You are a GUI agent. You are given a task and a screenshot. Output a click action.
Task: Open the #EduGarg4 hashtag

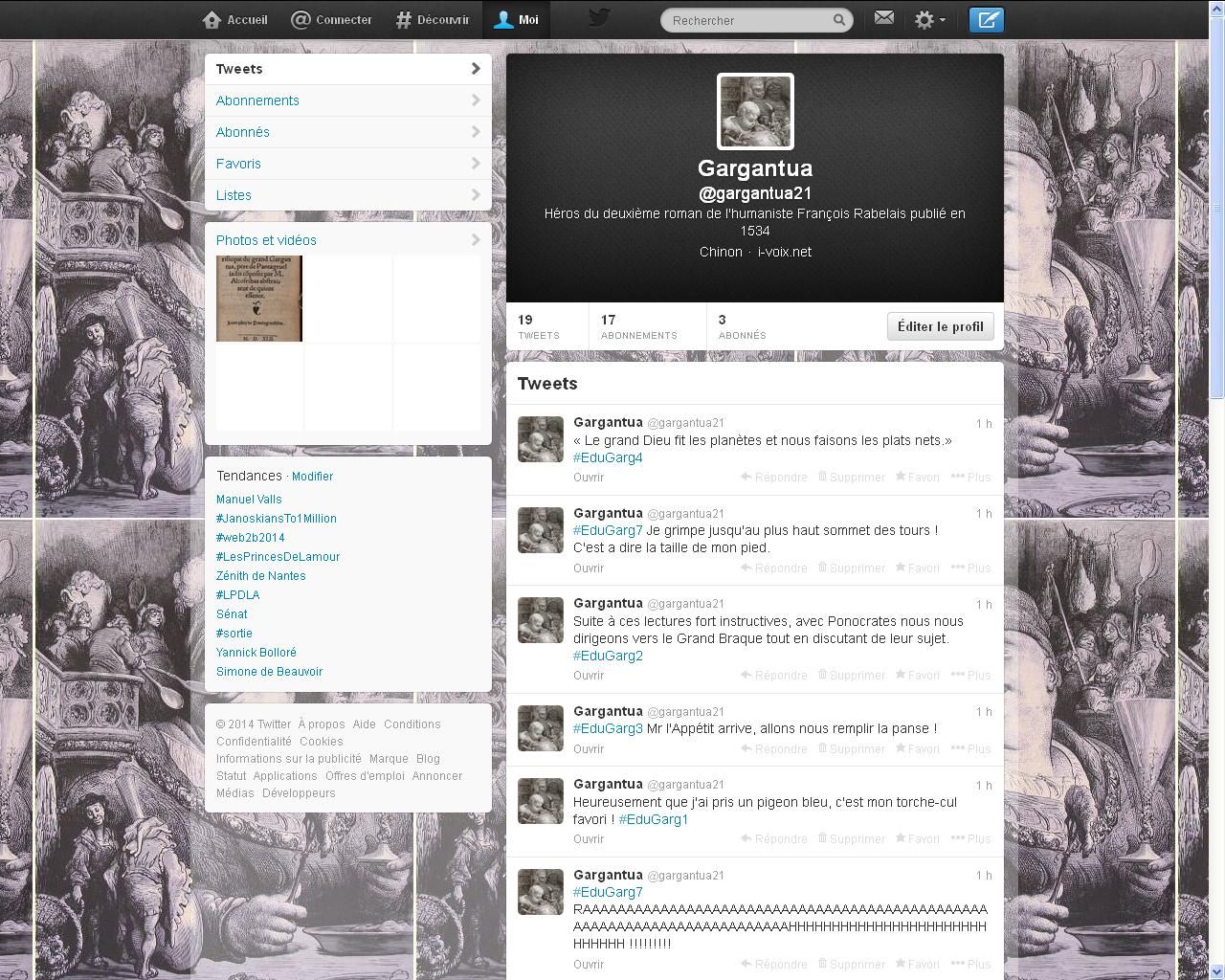[x=608, y=457]
